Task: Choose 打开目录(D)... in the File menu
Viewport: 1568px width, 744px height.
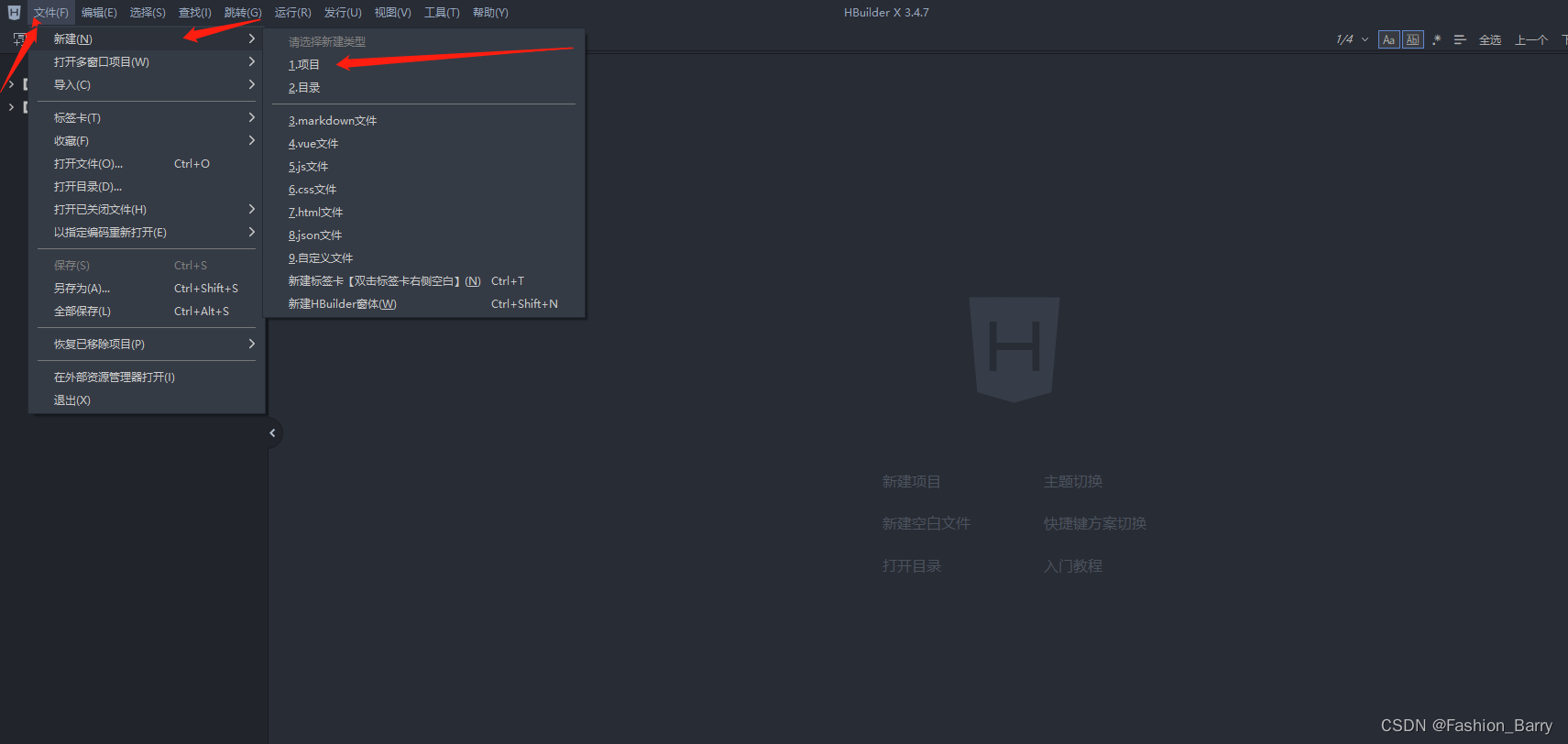Action: pos(148,187)
